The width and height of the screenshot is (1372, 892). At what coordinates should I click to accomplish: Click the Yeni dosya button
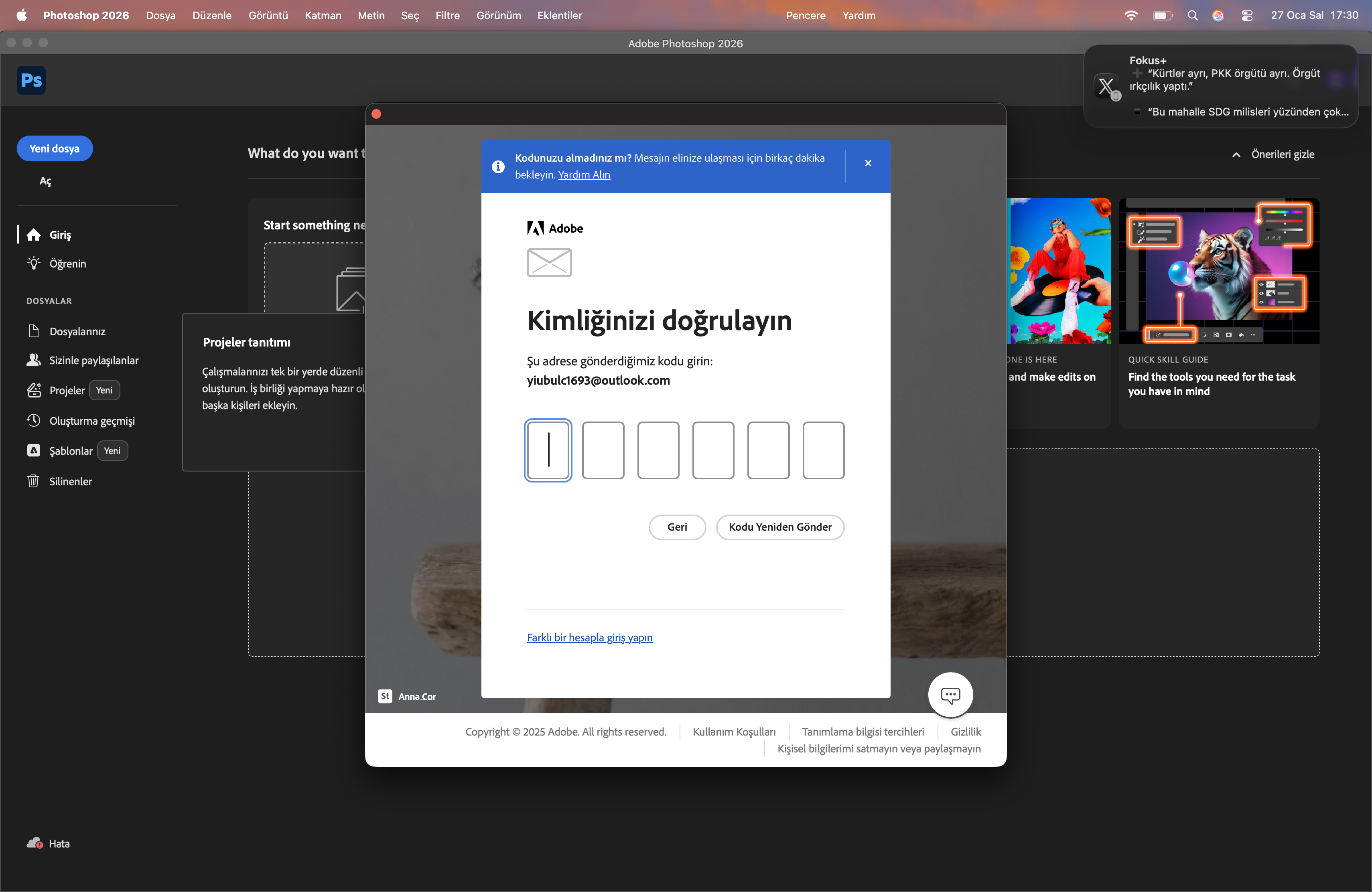55,149
